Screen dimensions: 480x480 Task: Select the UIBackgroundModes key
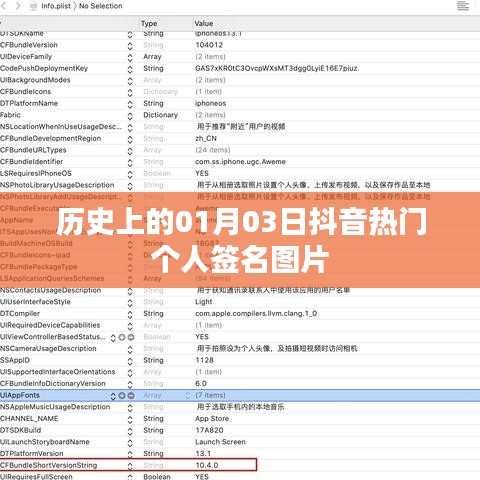point(35,80)
